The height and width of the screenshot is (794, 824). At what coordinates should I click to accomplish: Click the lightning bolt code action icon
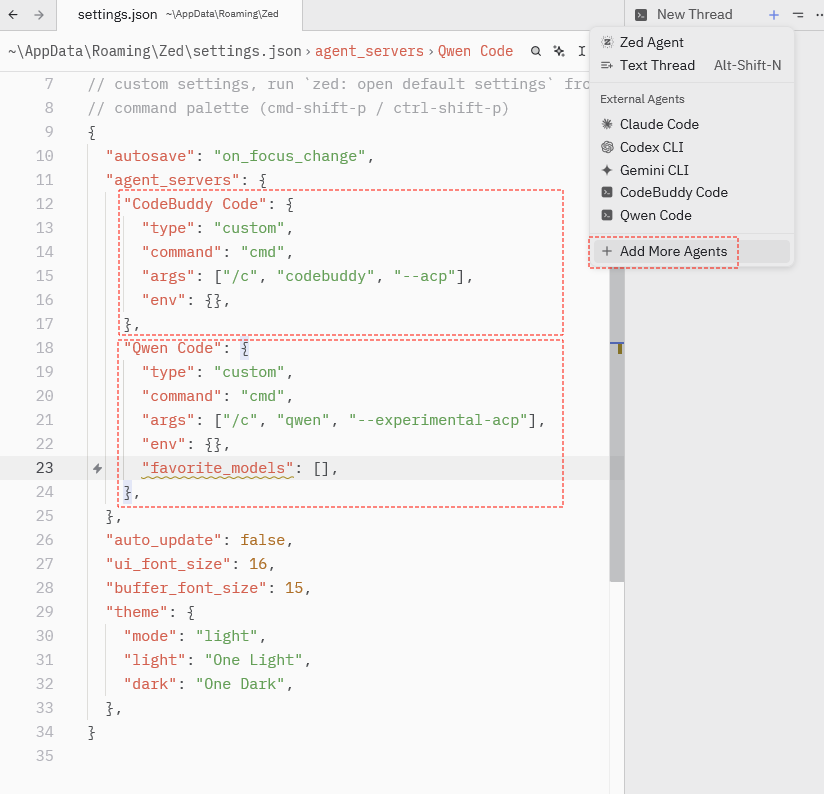(97, 468)
